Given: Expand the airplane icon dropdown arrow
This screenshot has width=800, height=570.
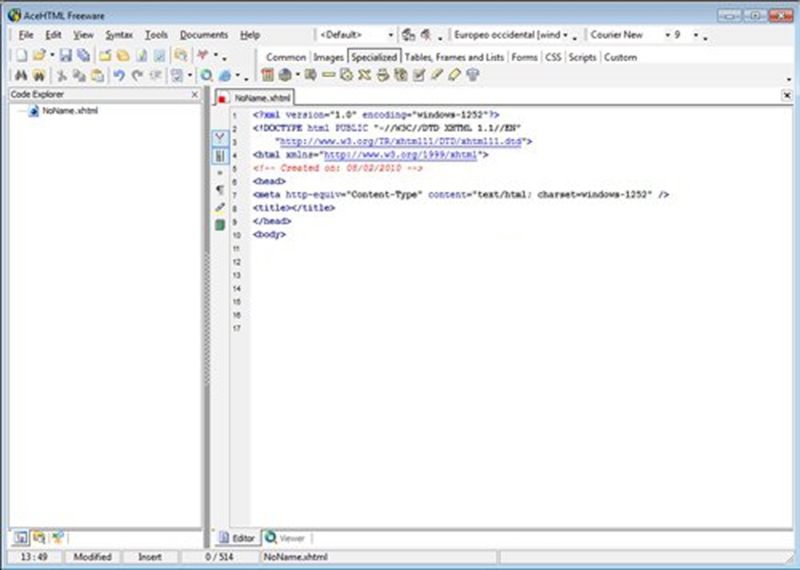Looking at the screenshot, I should (215, 55).
